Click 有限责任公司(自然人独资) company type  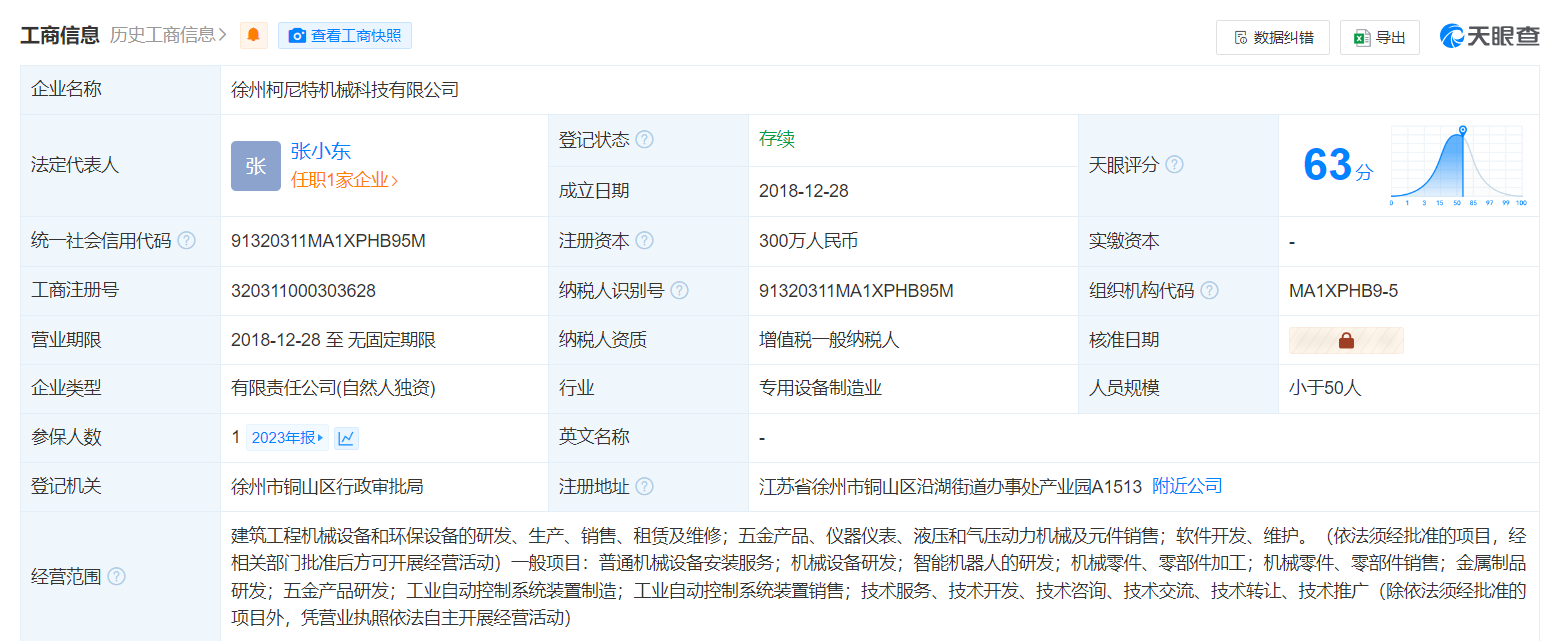click(x=333, y=388)
